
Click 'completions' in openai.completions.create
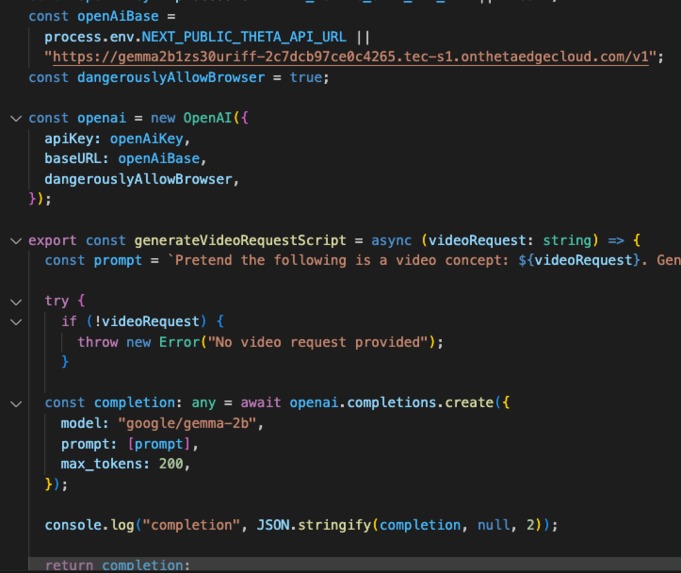point(391,403)
